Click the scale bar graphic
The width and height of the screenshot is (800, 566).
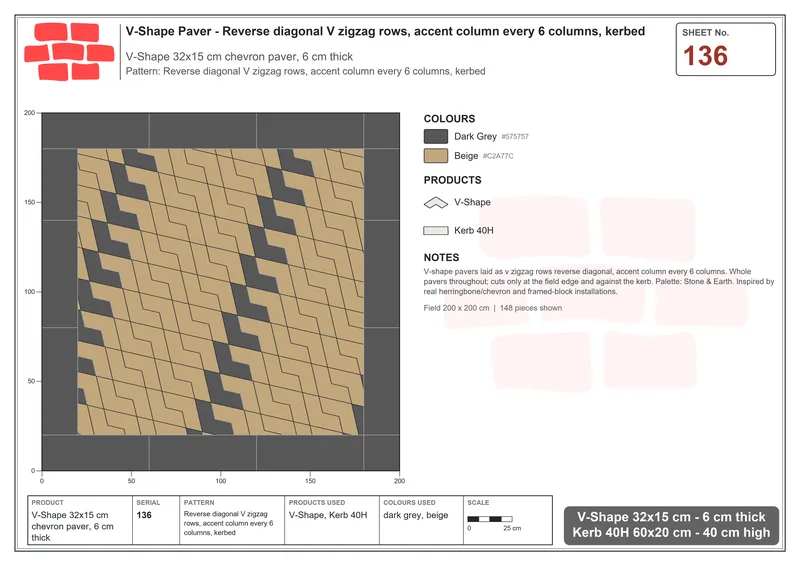pyautogui.click(x=490, y=519)
